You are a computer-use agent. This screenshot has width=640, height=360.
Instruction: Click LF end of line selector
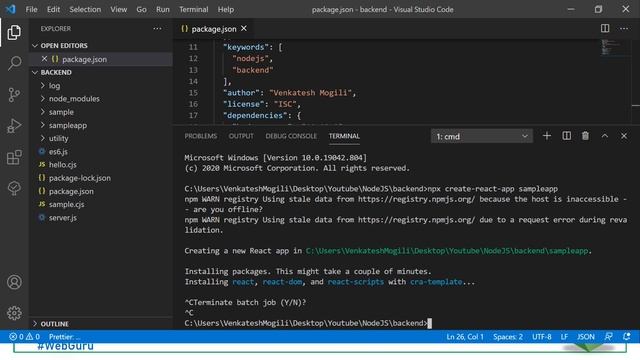[564, 337]
